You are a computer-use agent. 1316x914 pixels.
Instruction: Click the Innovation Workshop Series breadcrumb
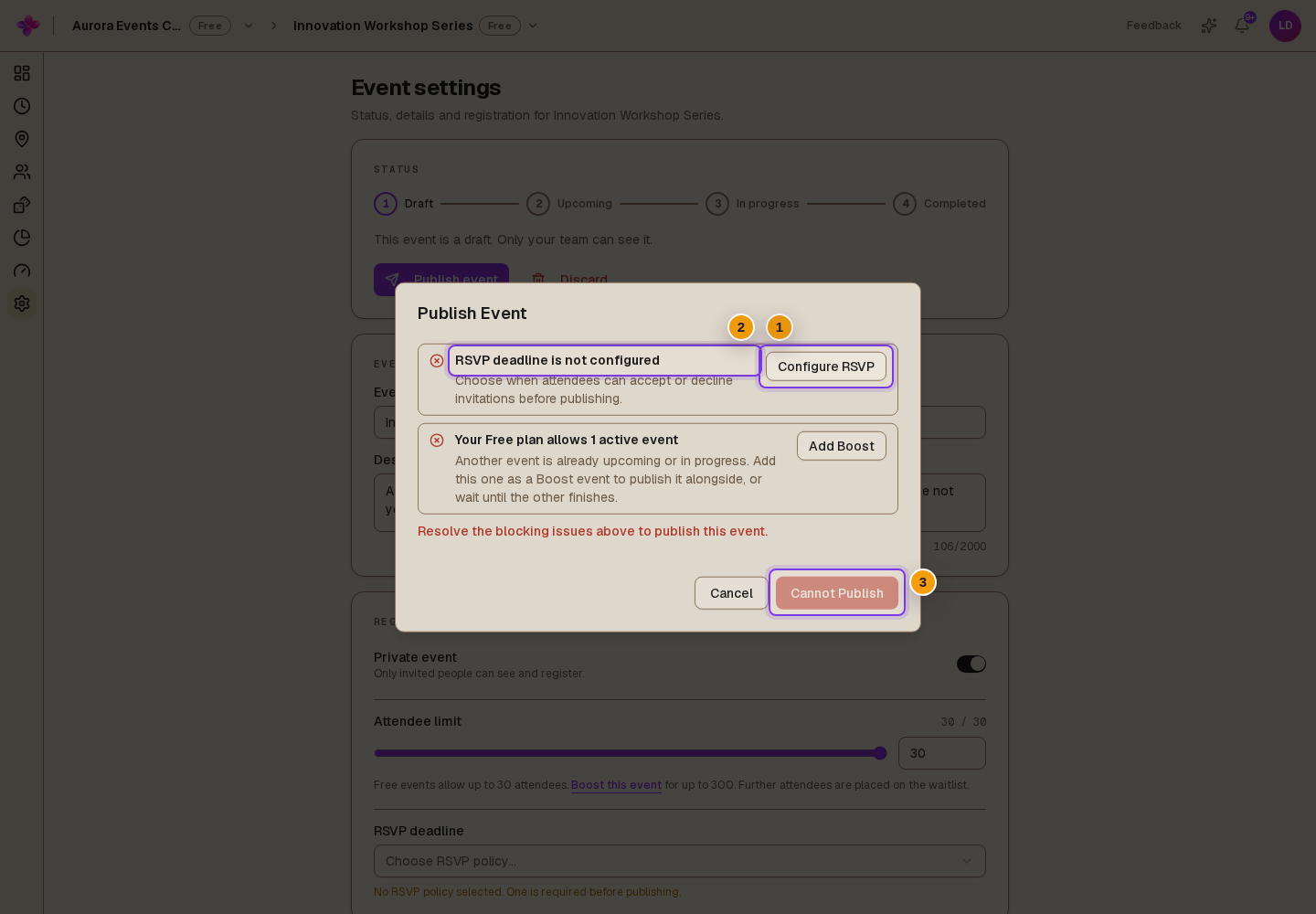[383, 26]
